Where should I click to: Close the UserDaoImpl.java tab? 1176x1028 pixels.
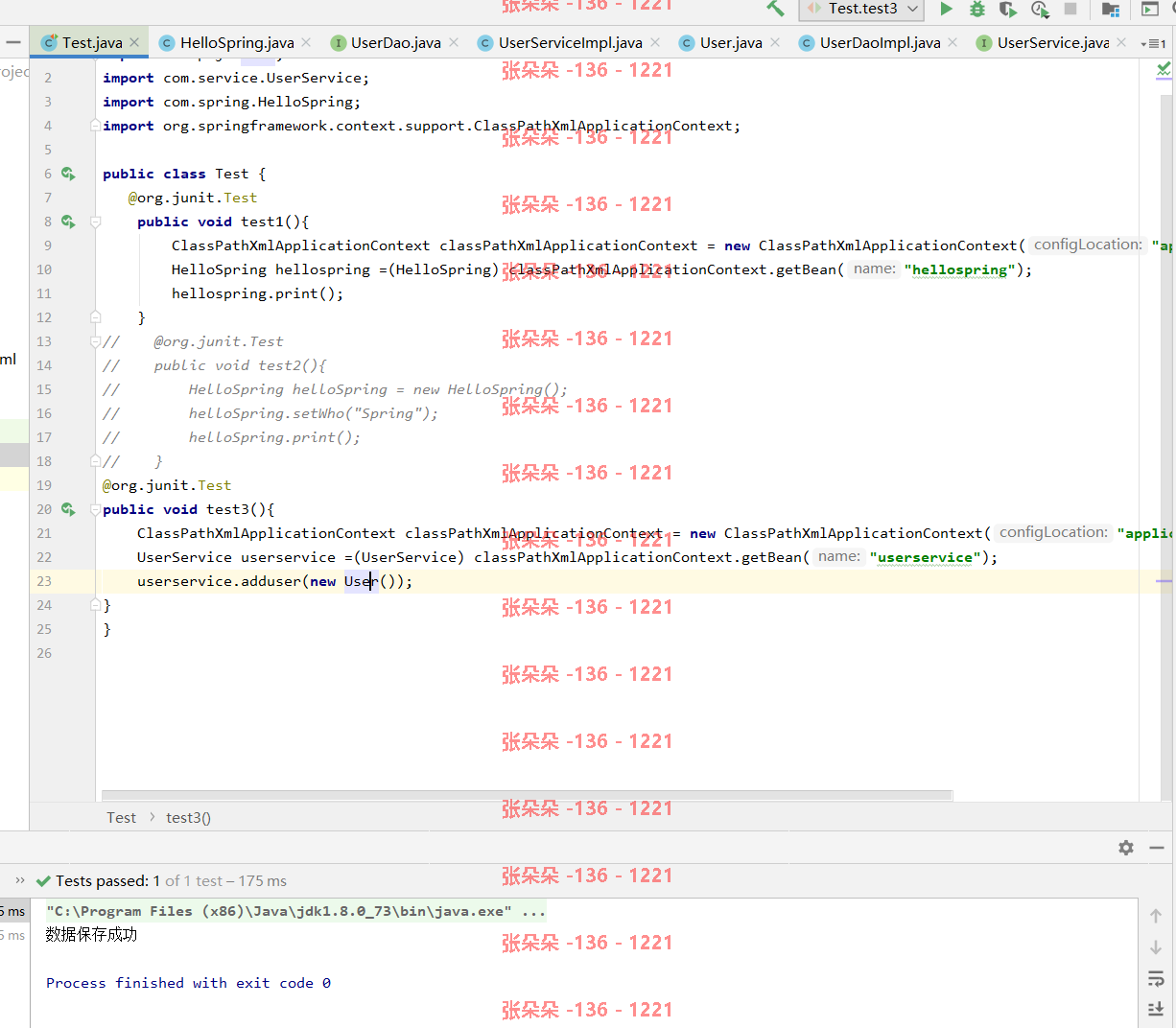(953, 42)
